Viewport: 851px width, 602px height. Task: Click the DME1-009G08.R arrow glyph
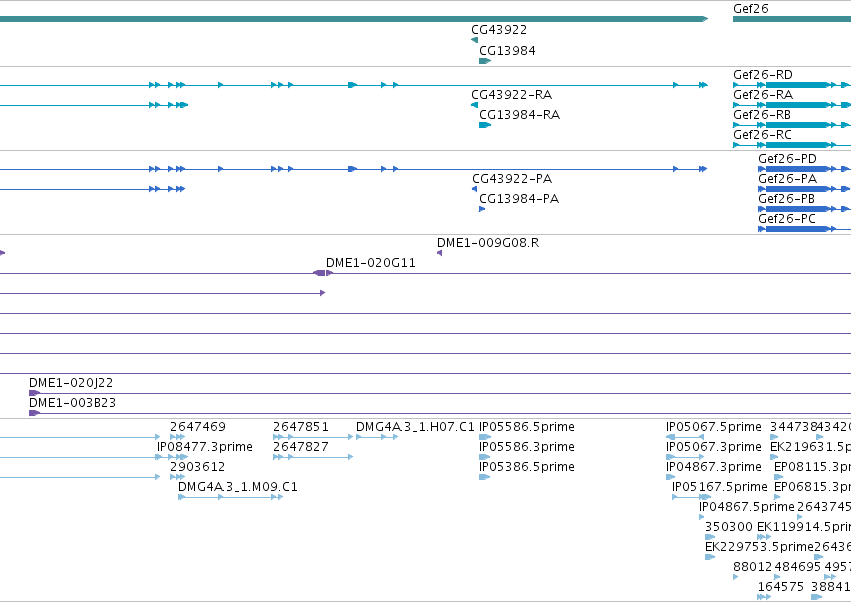440,254
